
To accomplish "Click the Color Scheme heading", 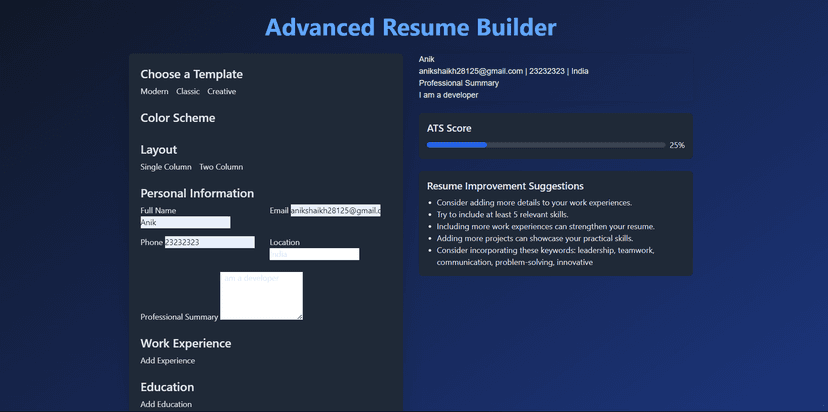I will [177, 118].
